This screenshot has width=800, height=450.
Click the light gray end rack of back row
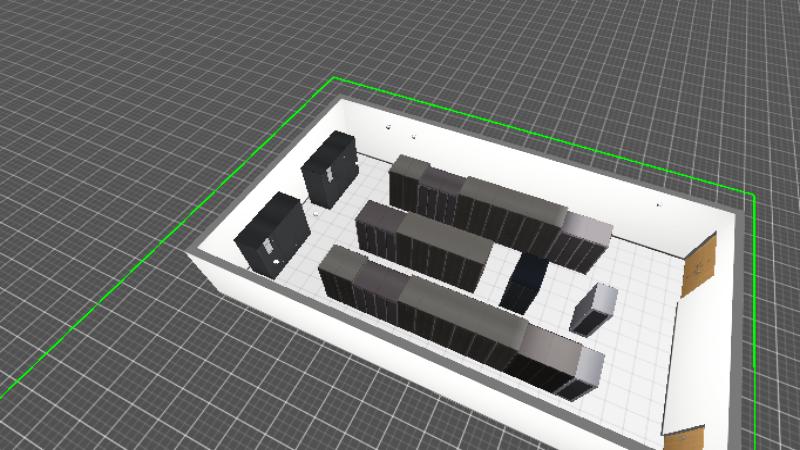click(x=584, y=241)
